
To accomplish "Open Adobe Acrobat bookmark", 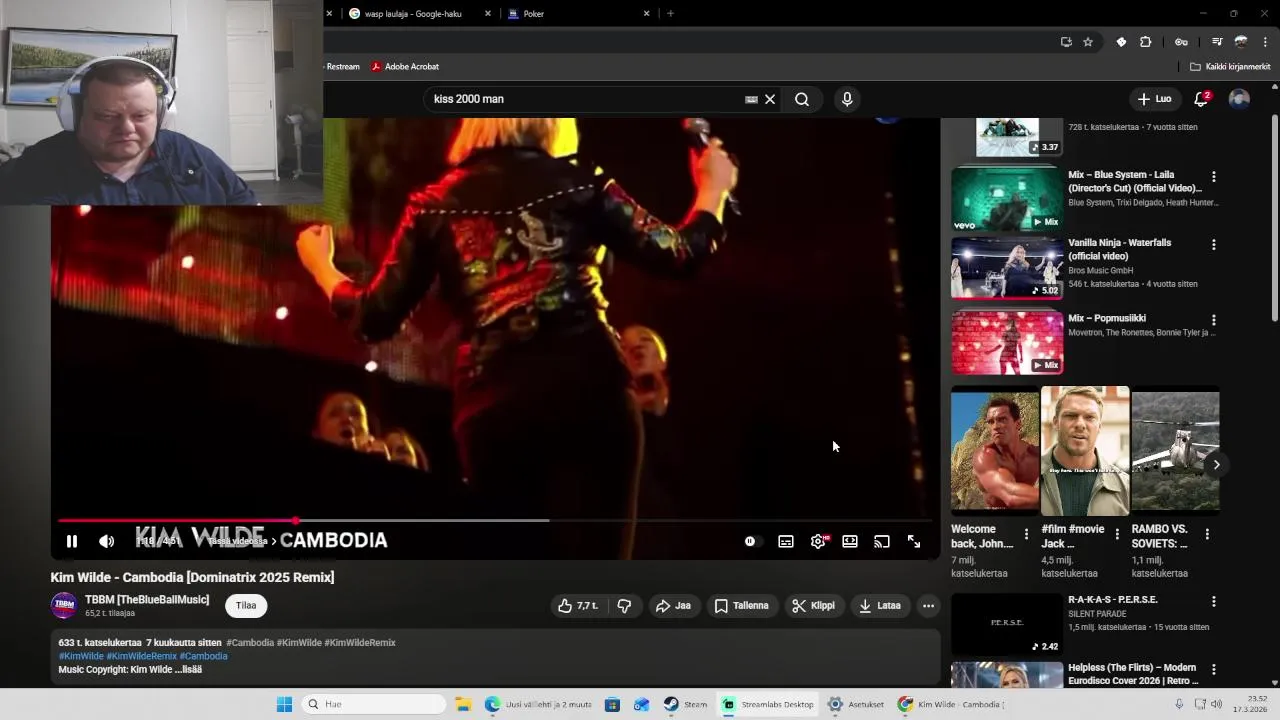I will [405, 67].
